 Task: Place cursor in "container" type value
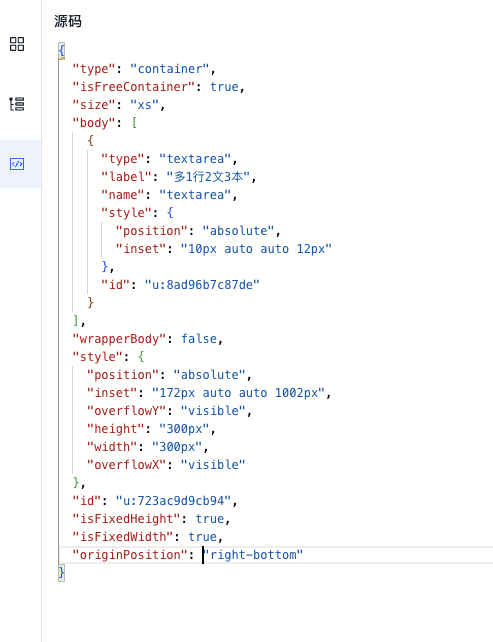[x=170, y=69]
